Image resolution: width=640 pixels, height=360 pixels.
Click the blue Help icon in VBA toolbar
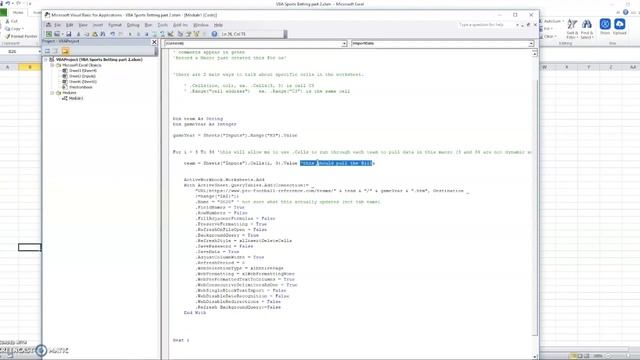tap(214, 34)
